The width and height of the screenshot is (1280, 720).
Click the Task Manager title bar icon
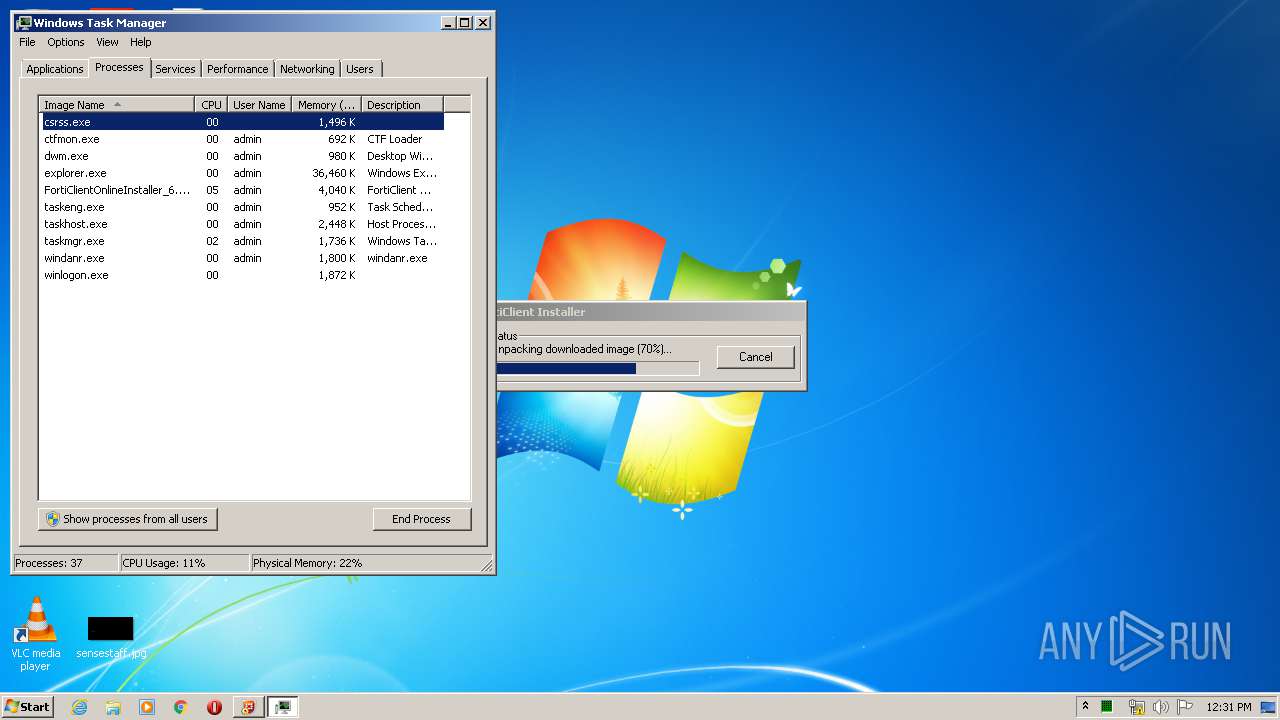pos(24,22)
